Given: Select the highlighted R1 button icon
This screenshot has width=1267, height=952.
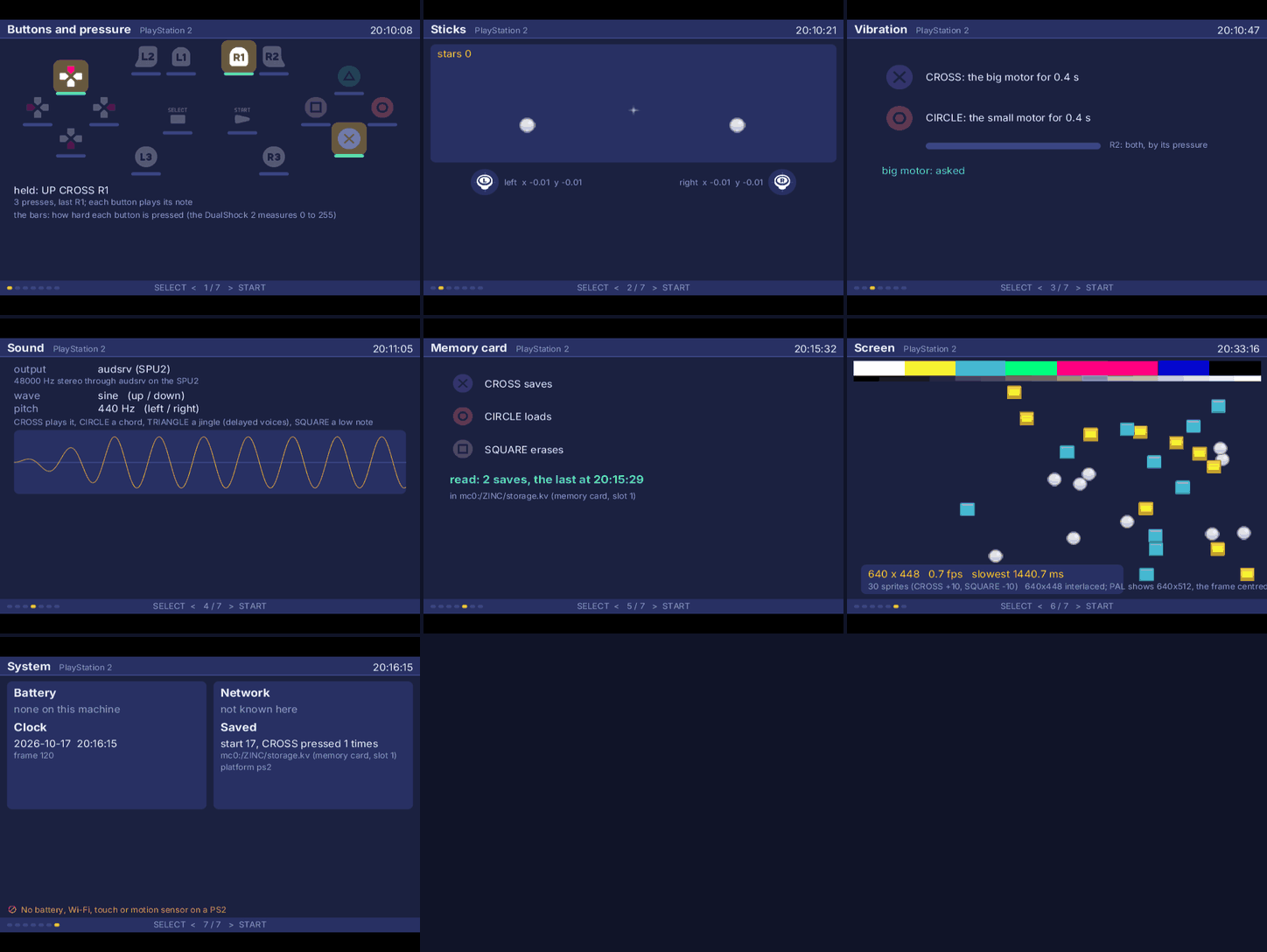Looking at the screenshot, I should [239, 57].
